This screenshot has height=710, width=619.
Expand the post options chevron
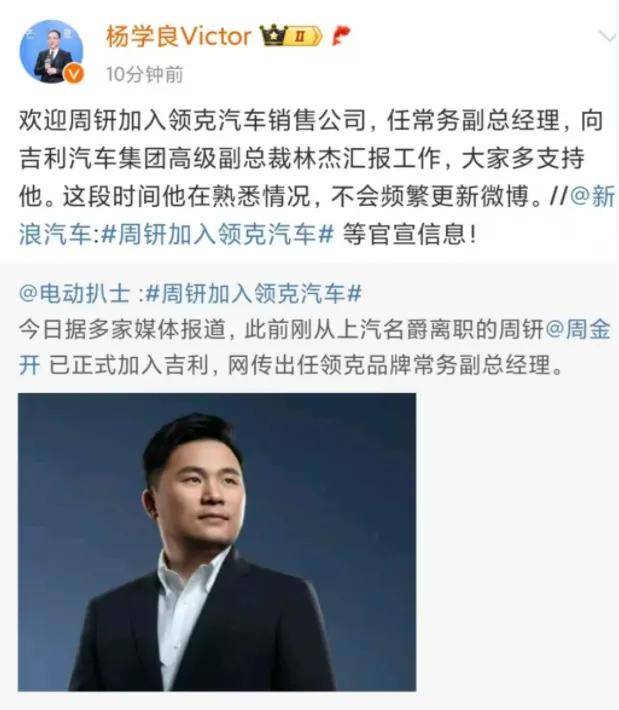[607, 35]
